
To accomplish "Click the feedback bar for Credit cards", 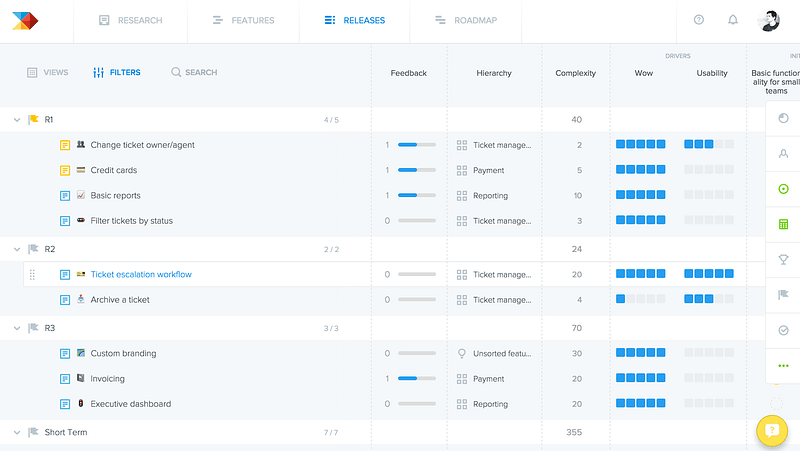I will (417, 170).
